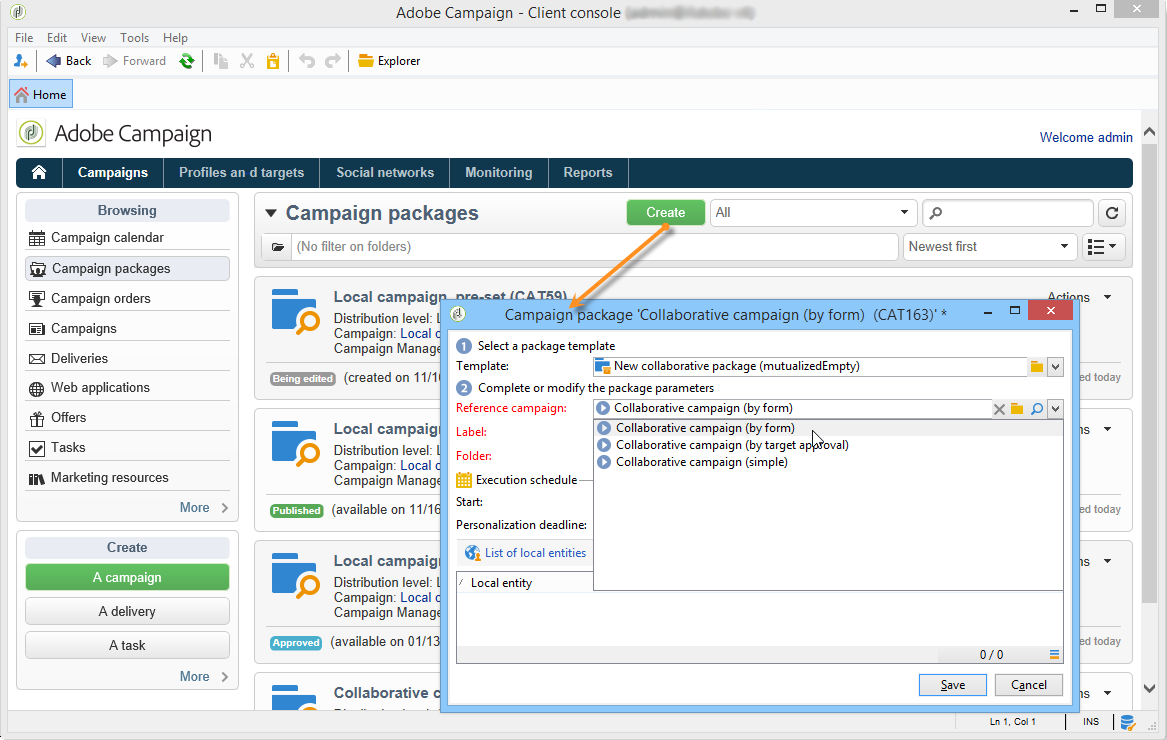Click More under the Create section
The image size is (1167, 740).
204,677
